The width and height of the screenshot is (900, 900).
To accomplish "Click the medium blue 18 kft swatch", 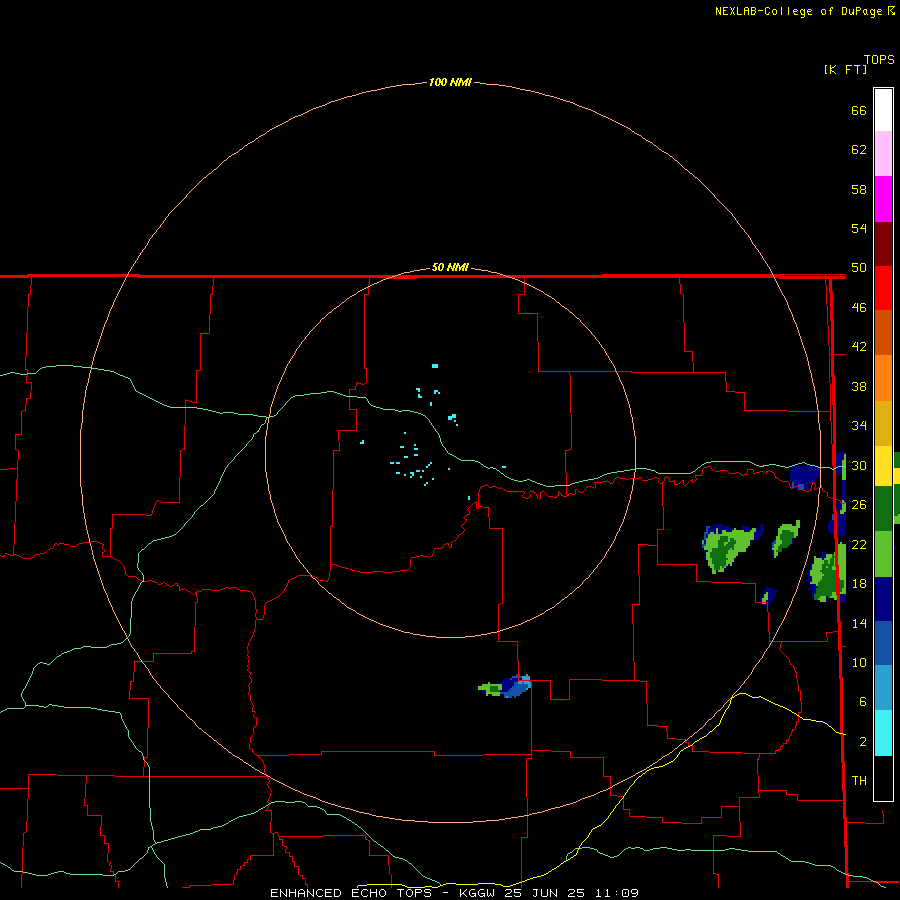I will pos(883,643).
